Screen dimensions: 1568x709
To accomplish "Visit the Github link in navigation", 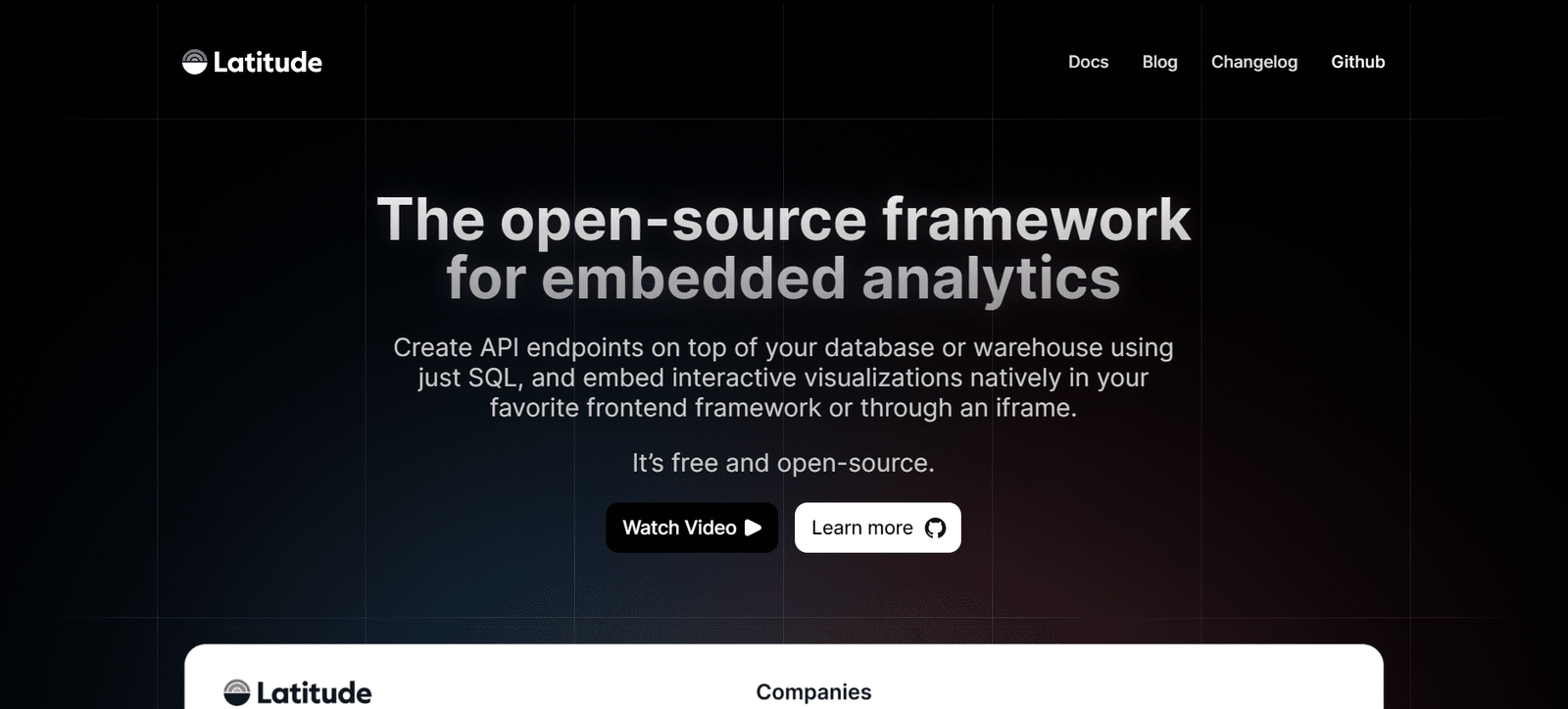I will click(1357, 62).
